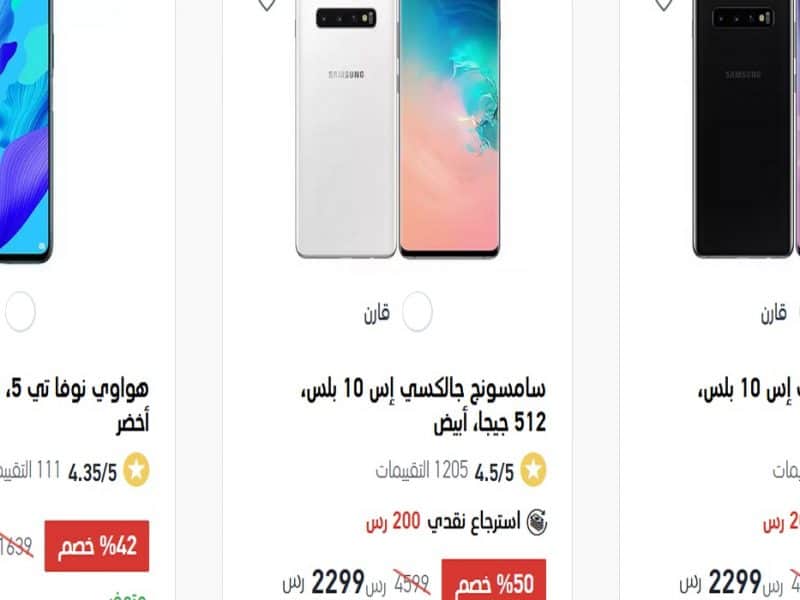Screen dimensions: 800x600
Task: Add white Galaxy S10 Plus to wishlist heart
Action: 266,5
